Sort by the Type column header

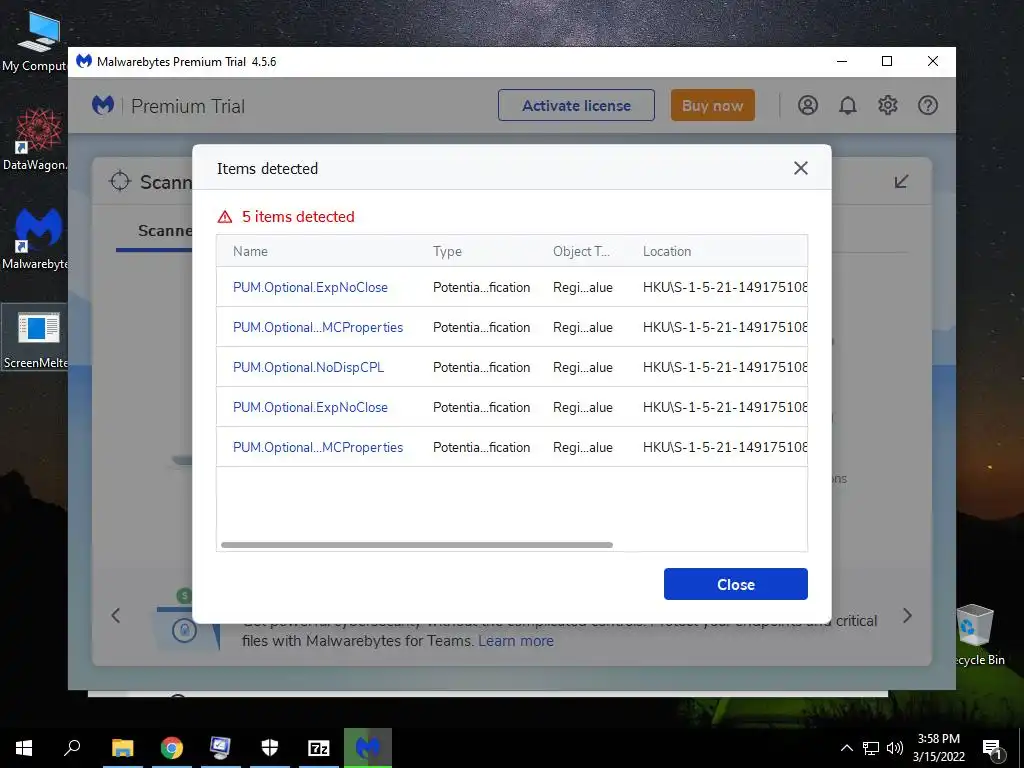click(x=447, y=251)
